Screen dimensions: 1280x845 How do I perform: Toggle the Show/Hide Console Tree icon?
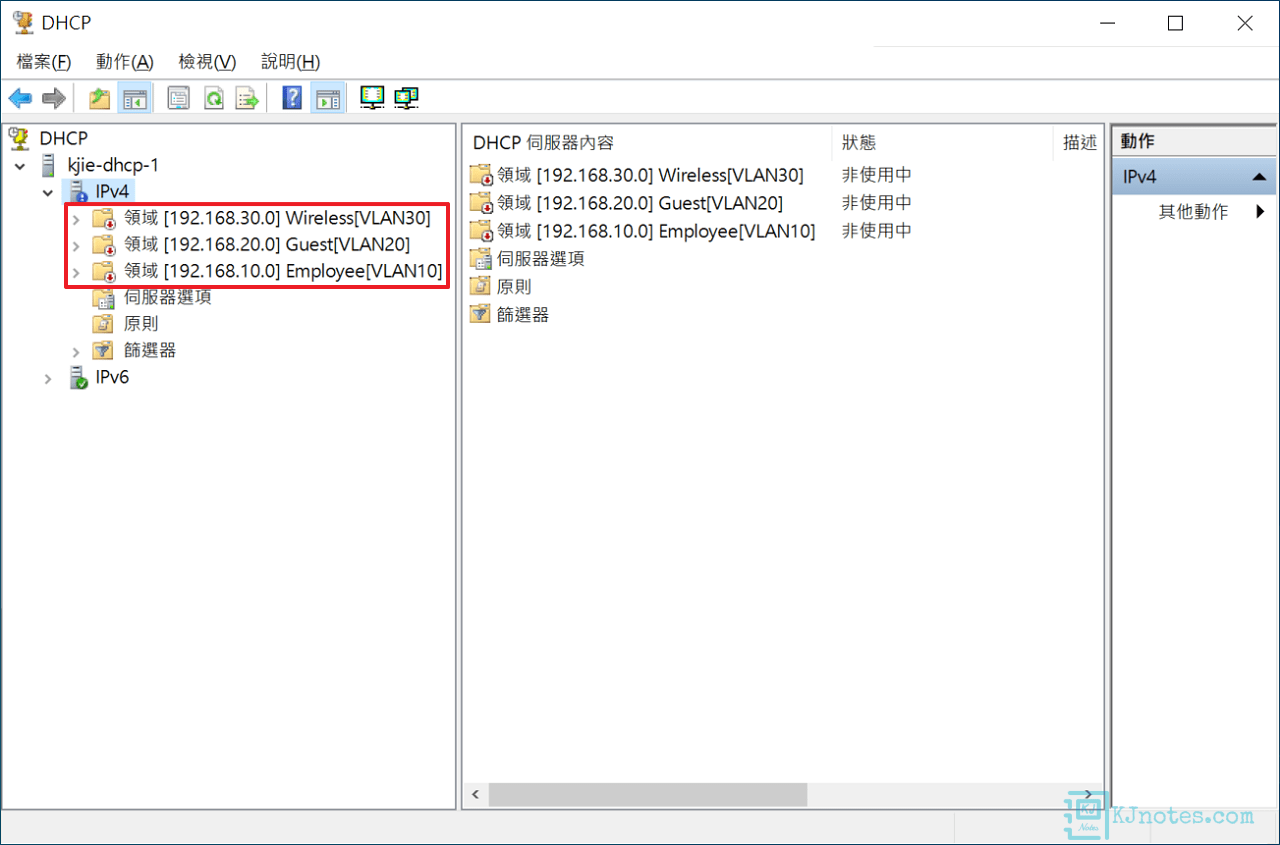134,98
